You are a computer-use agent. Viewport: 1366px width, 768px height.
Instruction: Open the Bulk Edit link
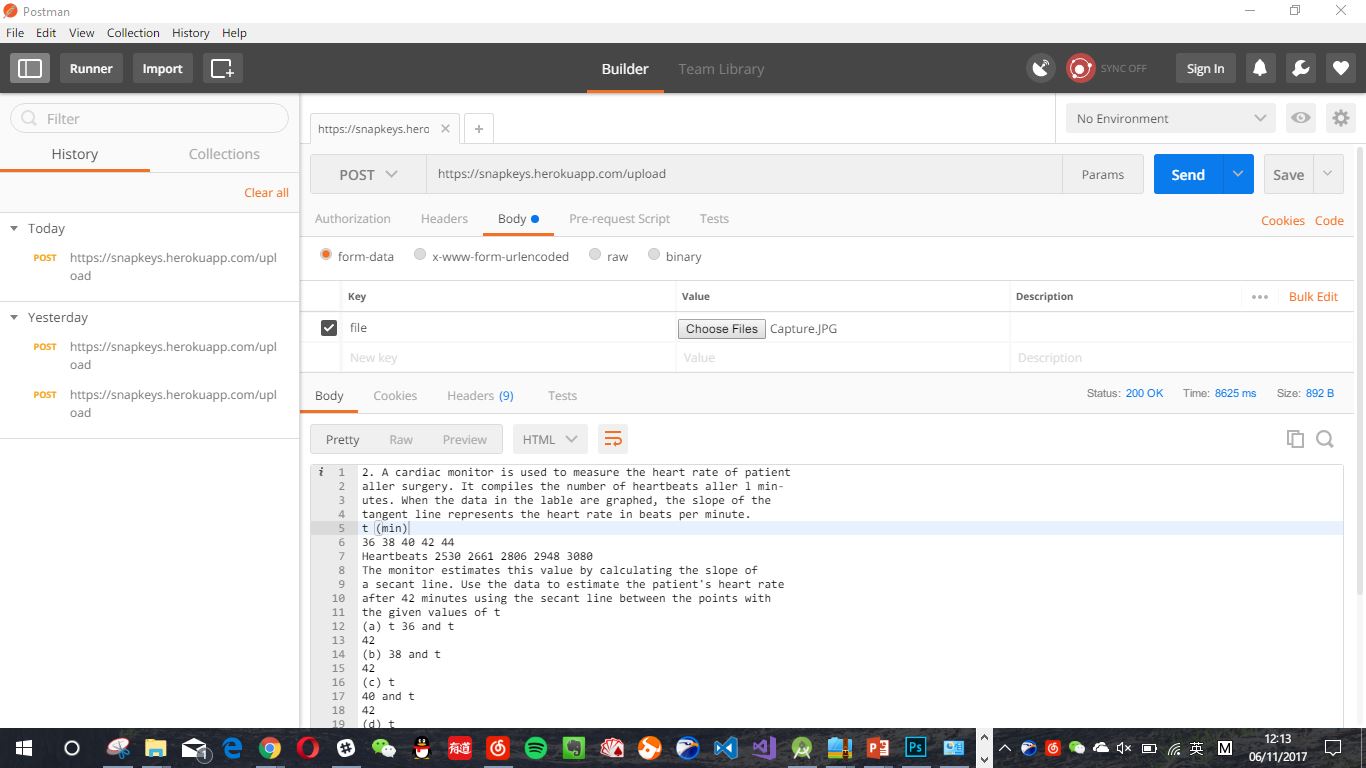[x=1313, y=297]
